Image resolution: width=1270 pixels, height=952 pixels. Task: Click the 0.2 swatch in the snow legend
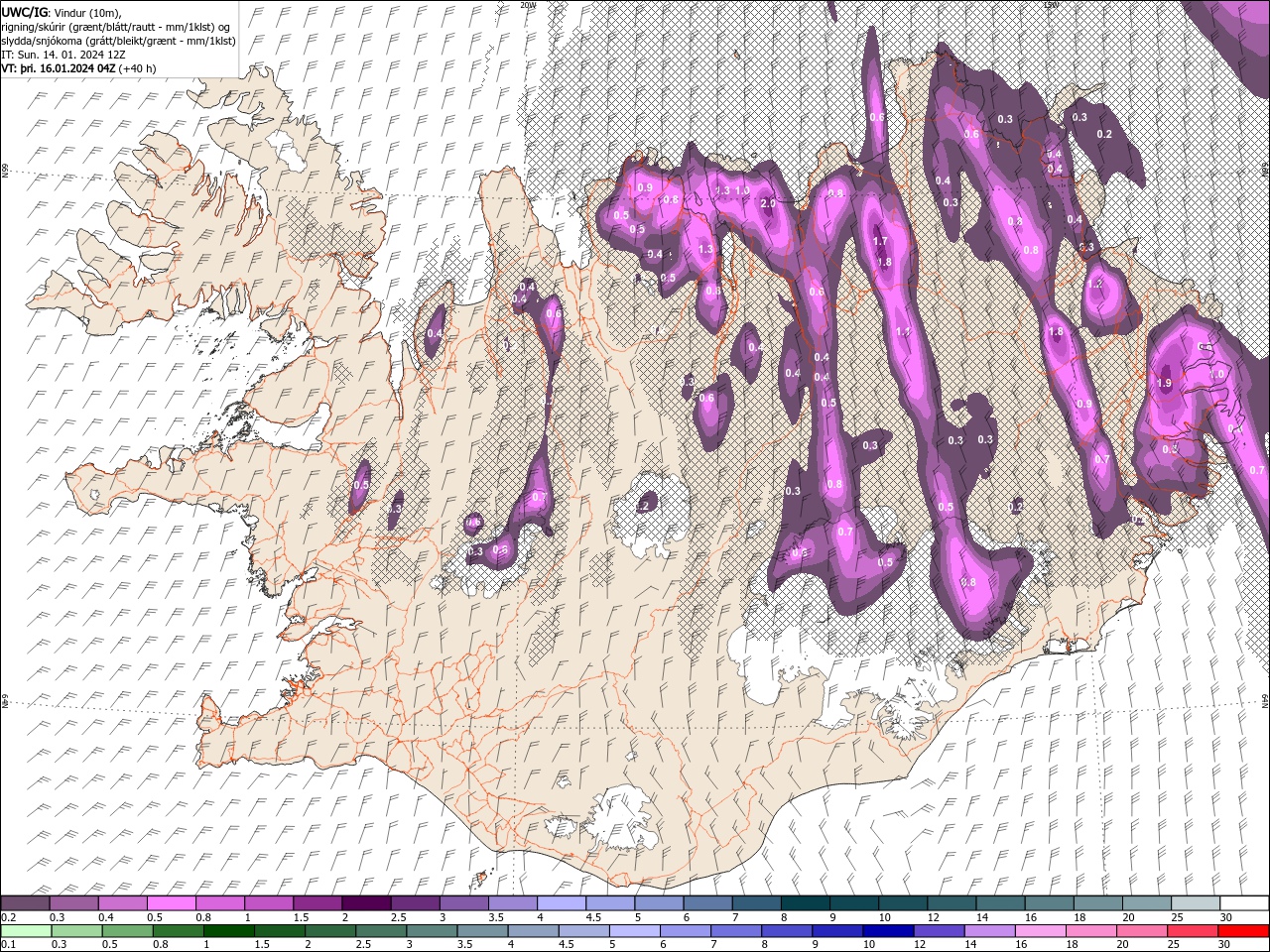[25, 903]
